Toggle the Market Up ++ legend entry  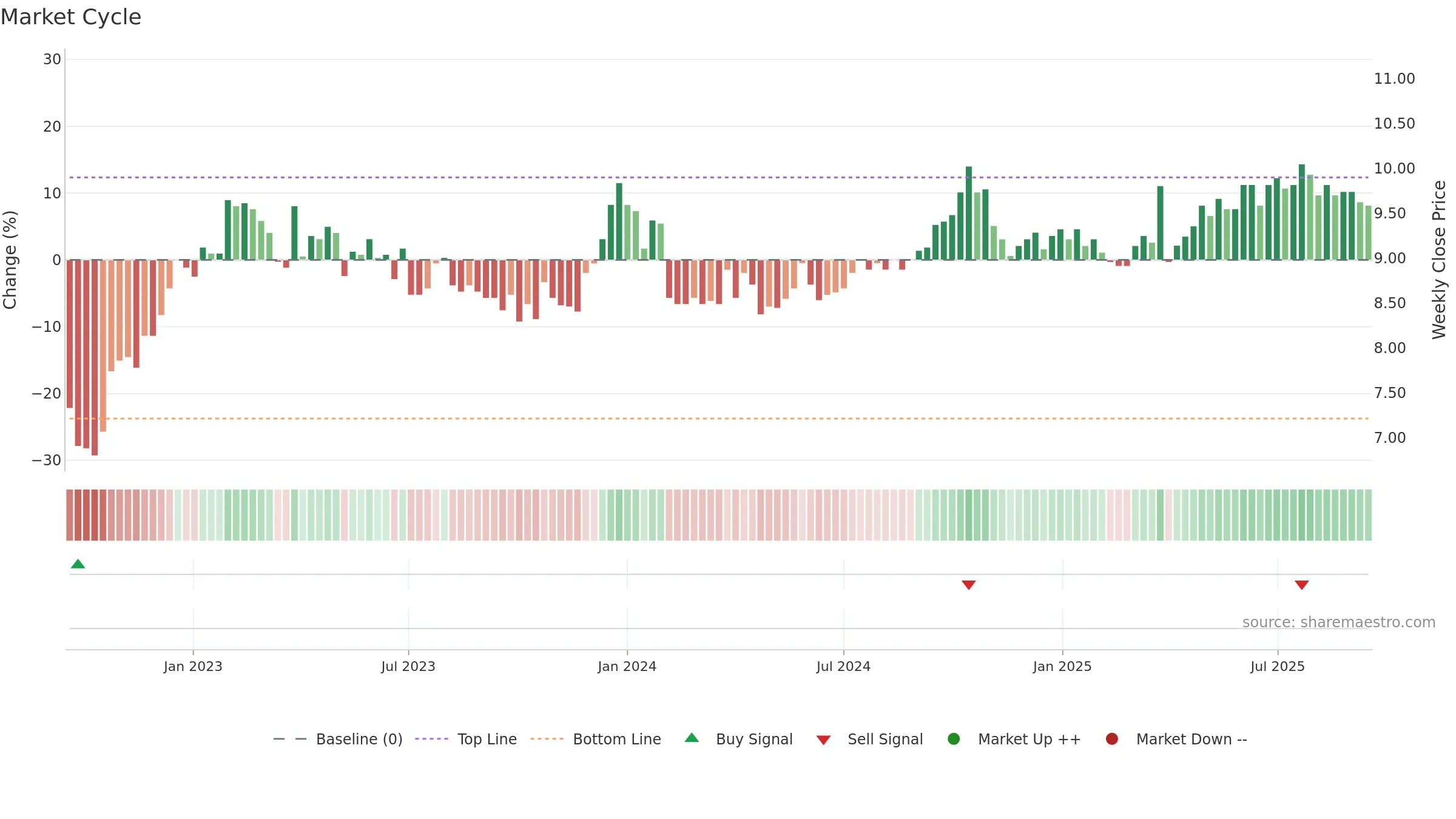(1014, 739)
